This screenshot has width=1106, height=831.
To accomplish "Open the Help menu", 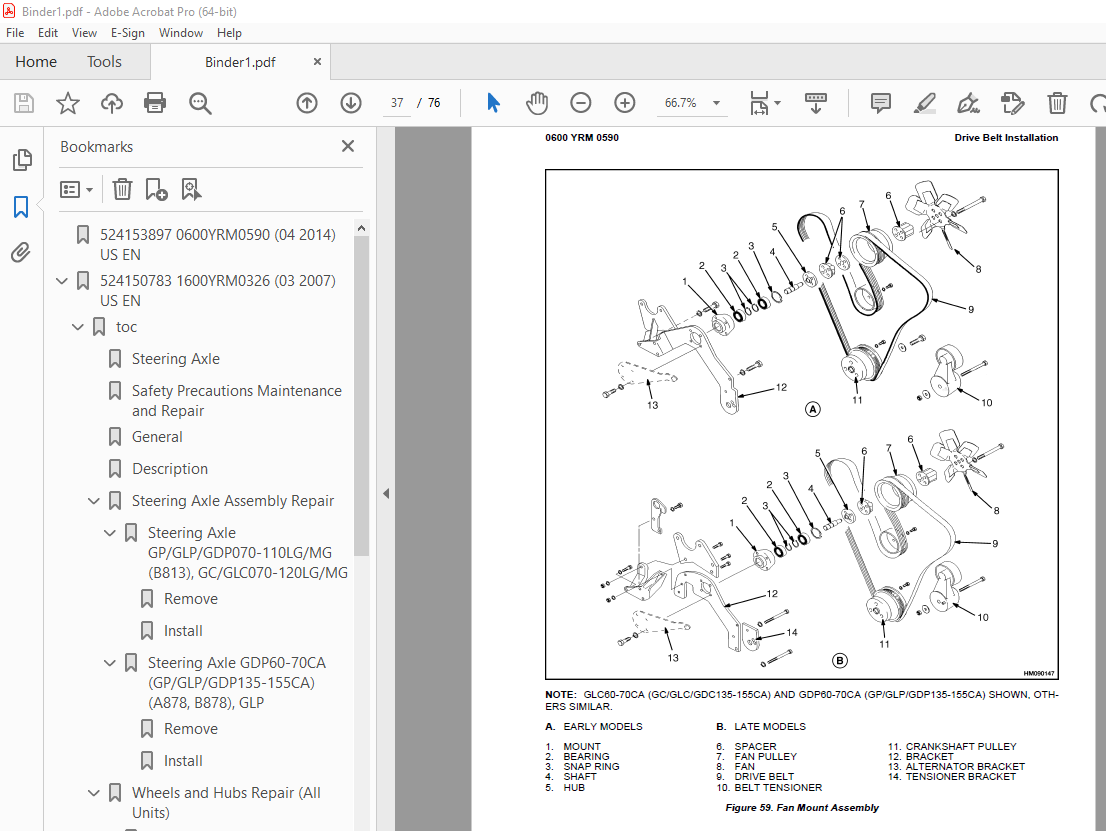I will [x=229, y=32].
